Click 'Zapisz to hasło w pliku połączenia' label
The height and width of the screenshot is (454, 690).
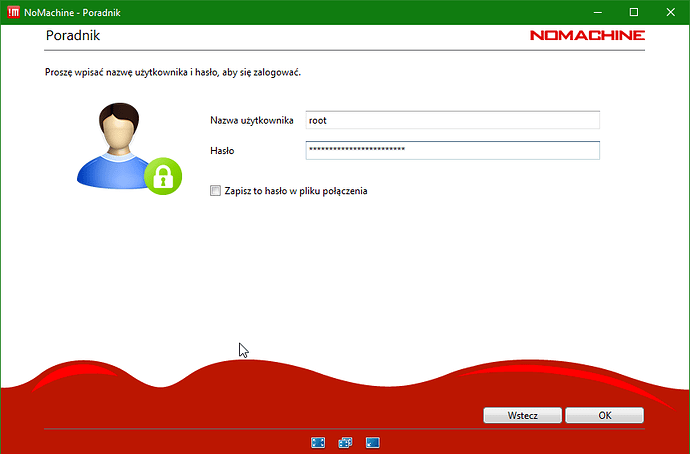(x=295, y=190)
